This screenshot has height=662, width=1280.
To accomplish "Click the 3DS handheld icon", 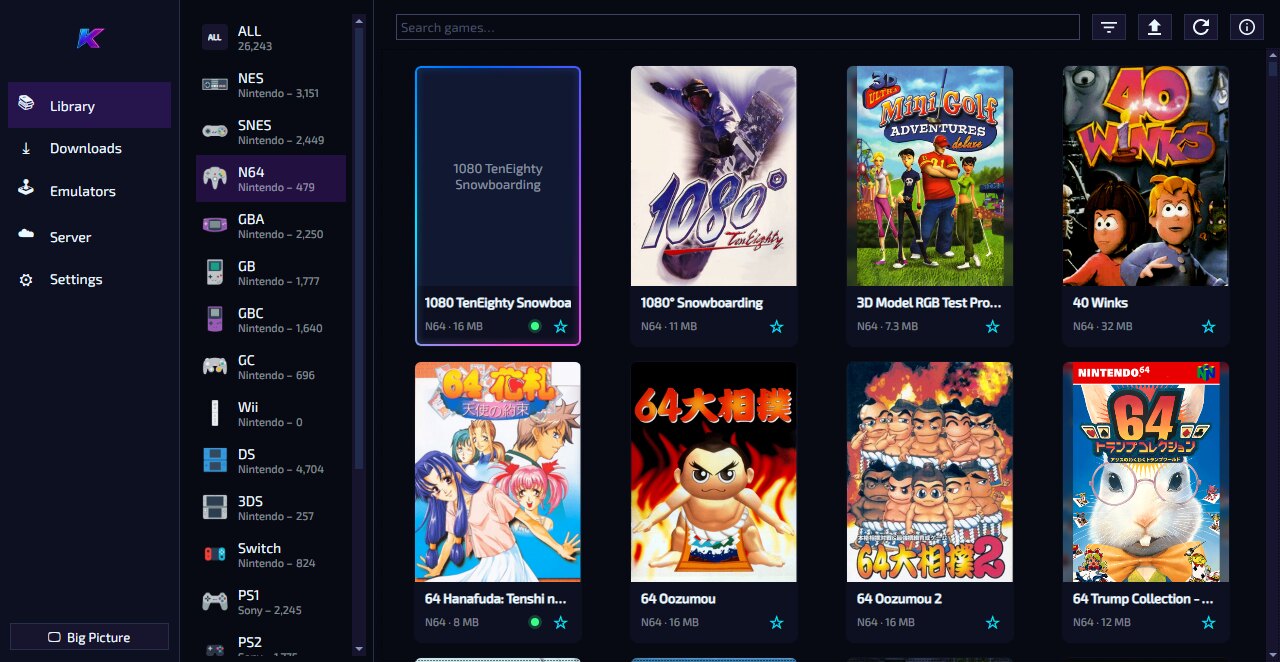I will click(214, 508).
